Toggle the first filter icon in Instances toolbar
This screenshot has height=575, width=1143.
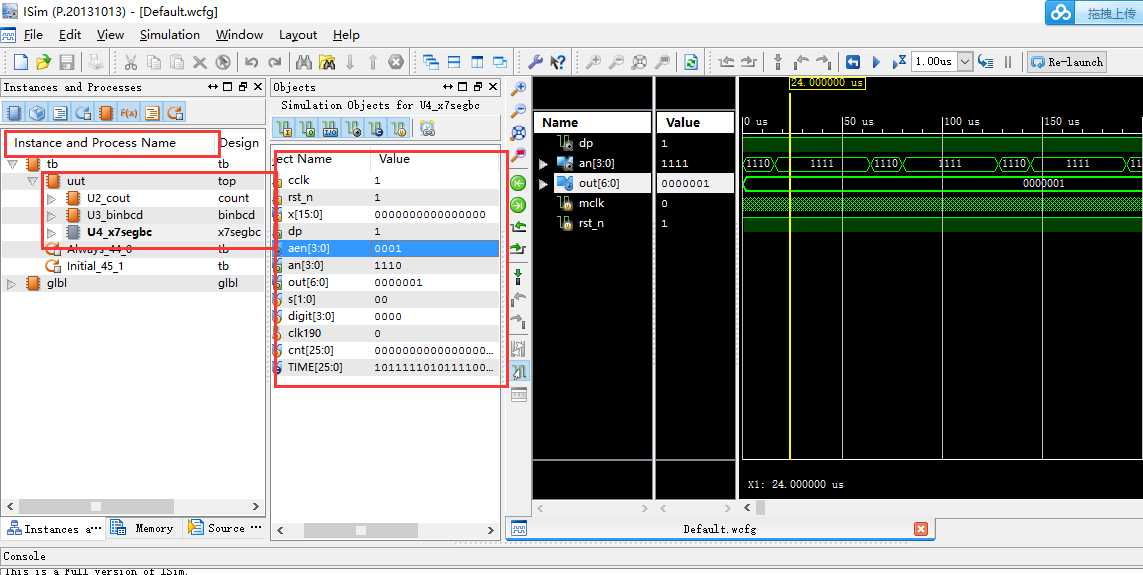(x=14, y=112)
